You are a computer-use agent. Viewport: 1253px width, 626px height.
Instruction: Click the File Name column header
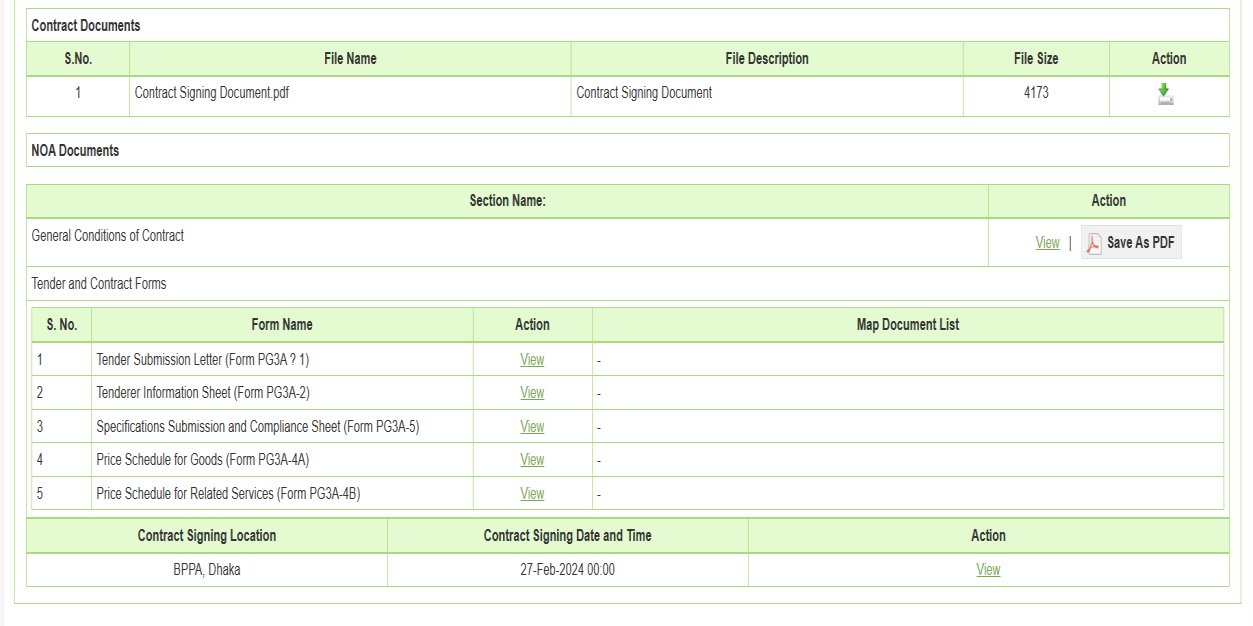[x=350, y=59]
